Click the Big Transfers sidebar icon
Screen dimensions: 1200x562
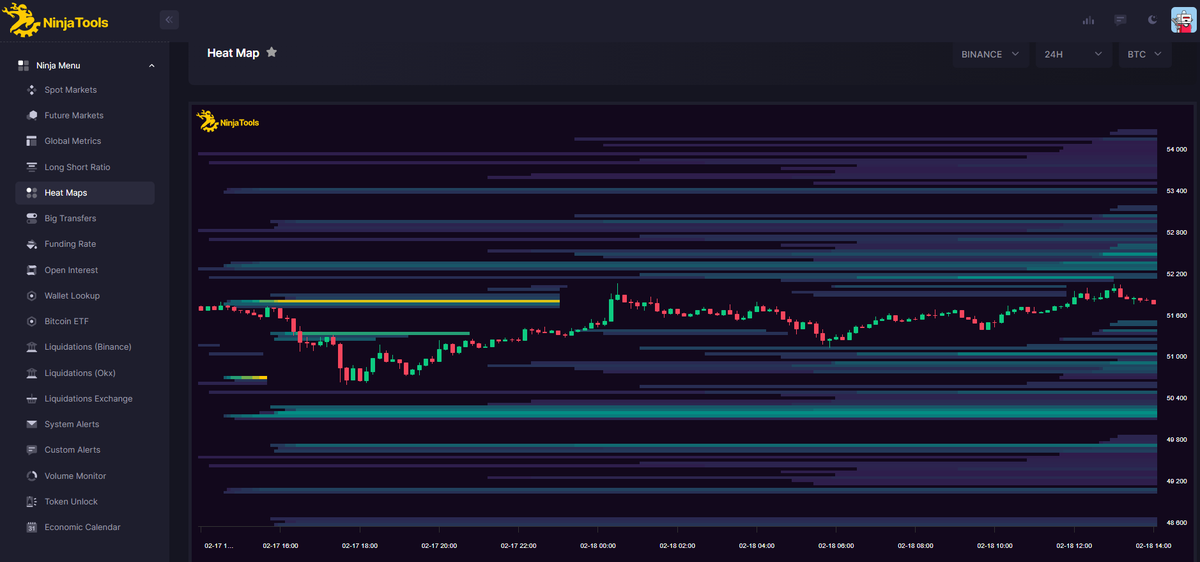click(32, 218)
